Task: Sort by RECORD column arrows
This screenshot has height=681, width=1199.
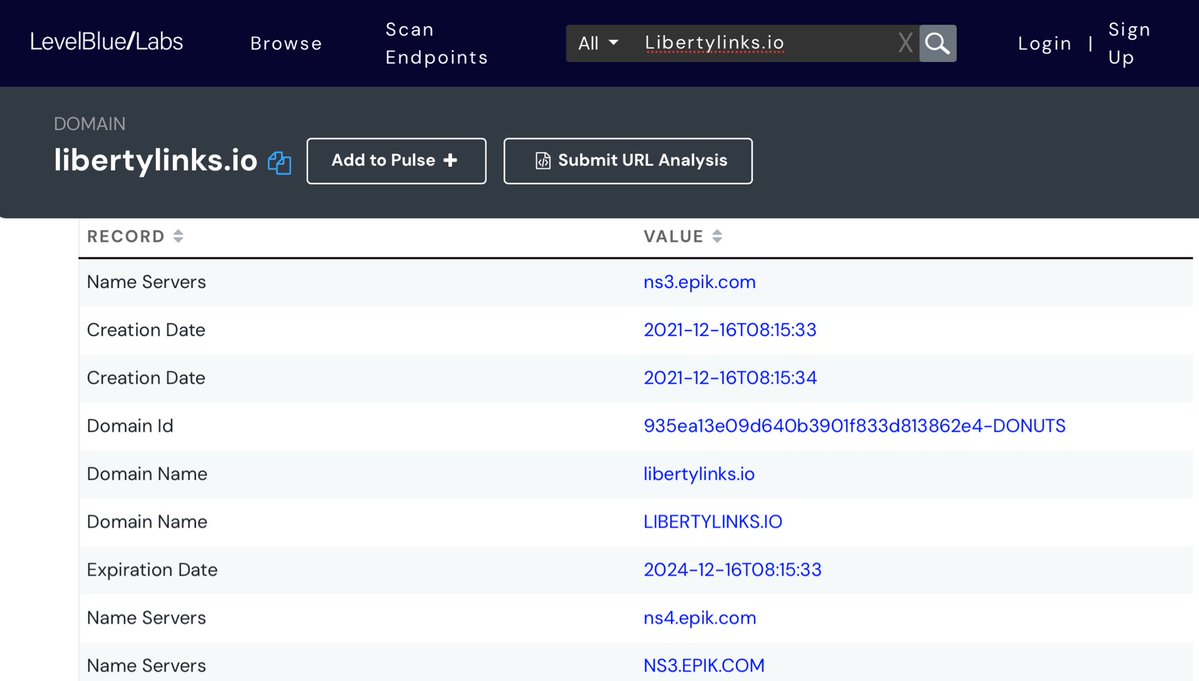Action: tap(178, 237)
